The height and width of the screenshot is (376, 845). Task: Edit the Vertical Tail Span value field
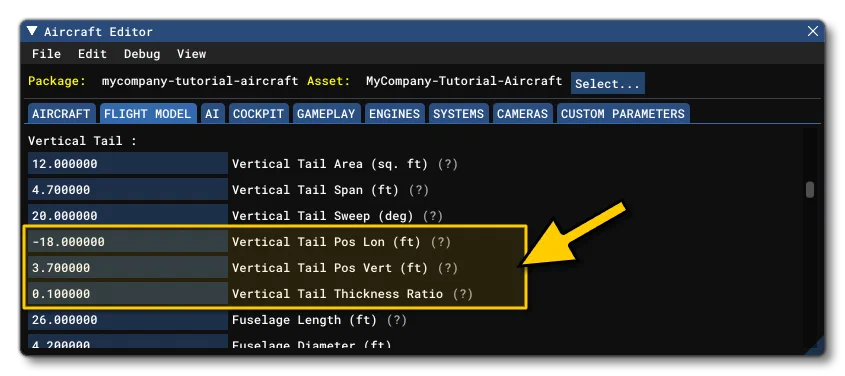coord(128,190)
